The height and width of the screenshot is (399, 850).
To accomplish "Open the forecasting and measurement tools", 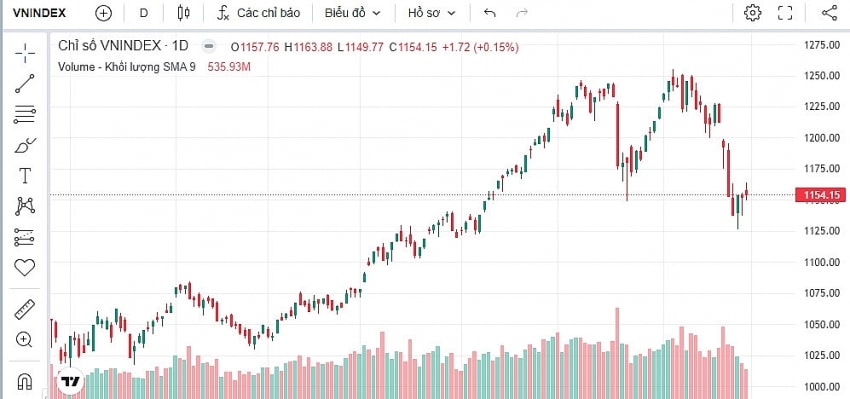I will pos(24,237).
